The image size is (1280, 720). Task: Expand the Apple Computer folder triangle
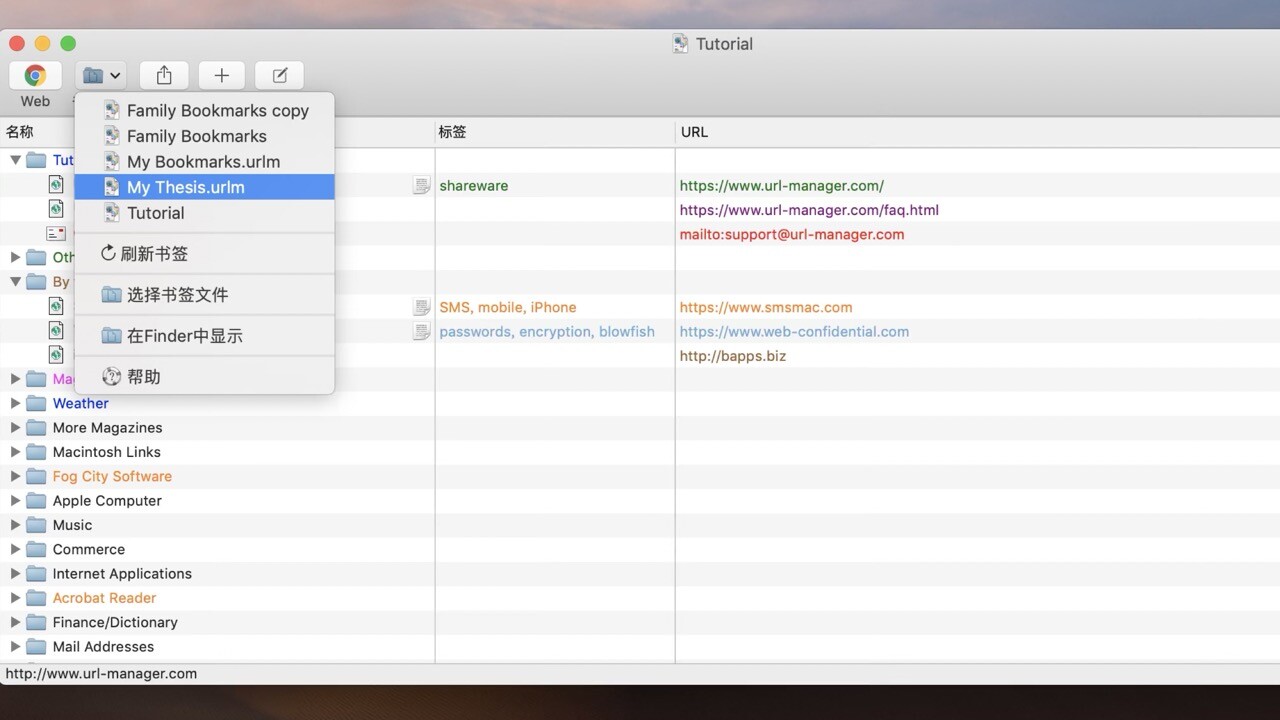[15, 500]
